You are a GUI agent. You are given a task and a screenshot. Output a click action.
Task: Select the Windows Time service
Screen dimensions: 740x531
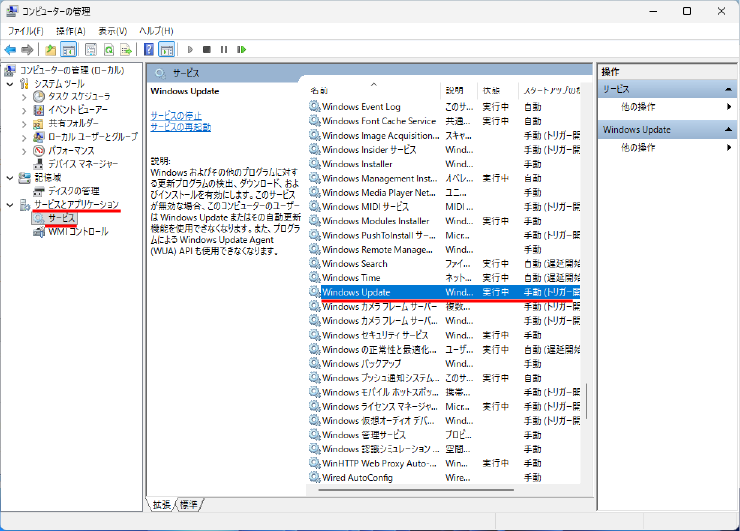pyautogui.click(x=445, y=278)
